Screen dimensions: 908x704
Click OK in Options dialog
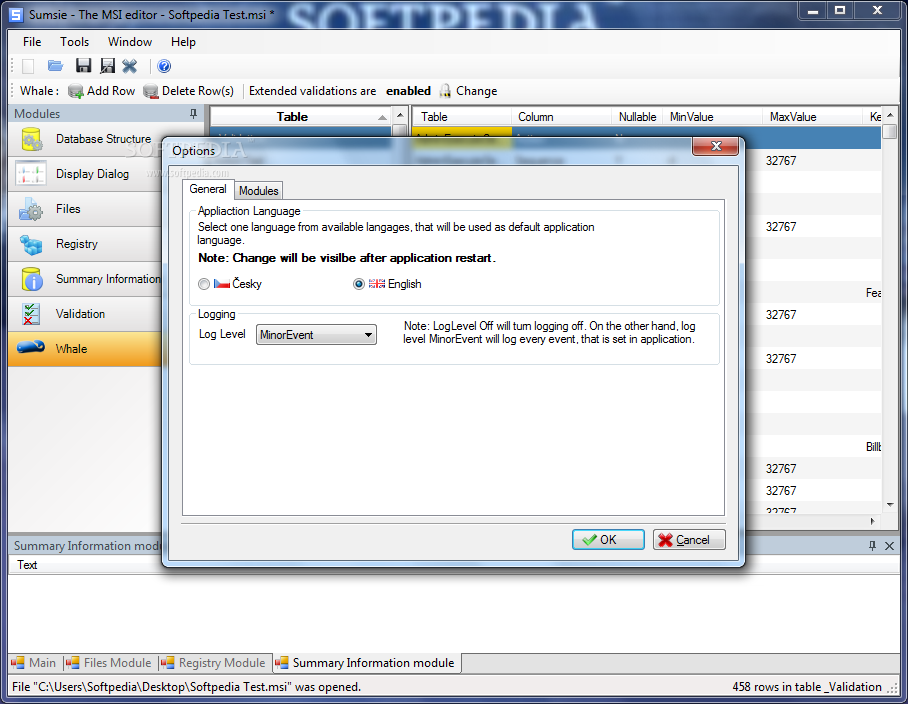tap(608, 540)
